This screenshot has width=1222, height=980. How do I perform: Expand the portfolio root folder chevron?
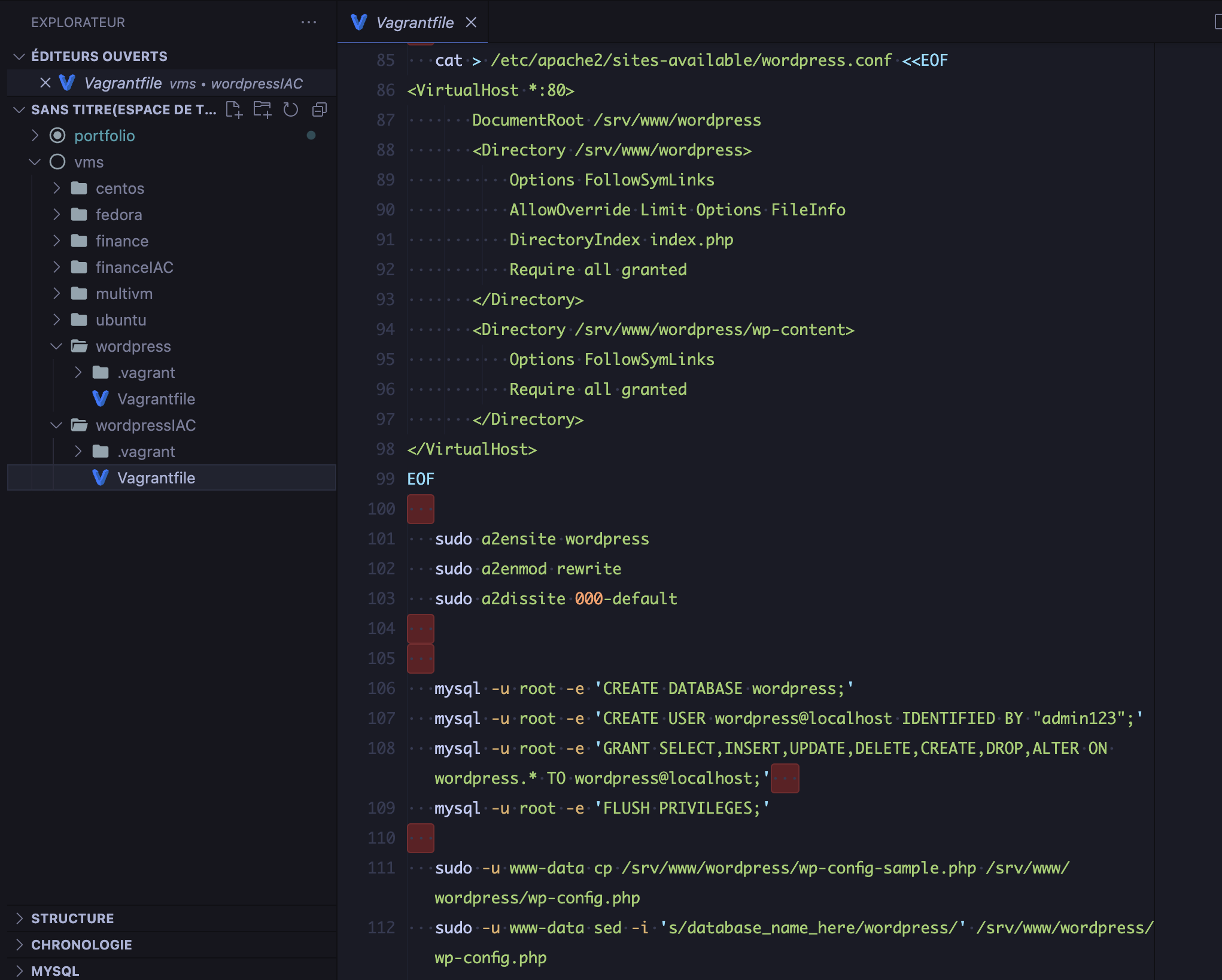coord(35,136)
